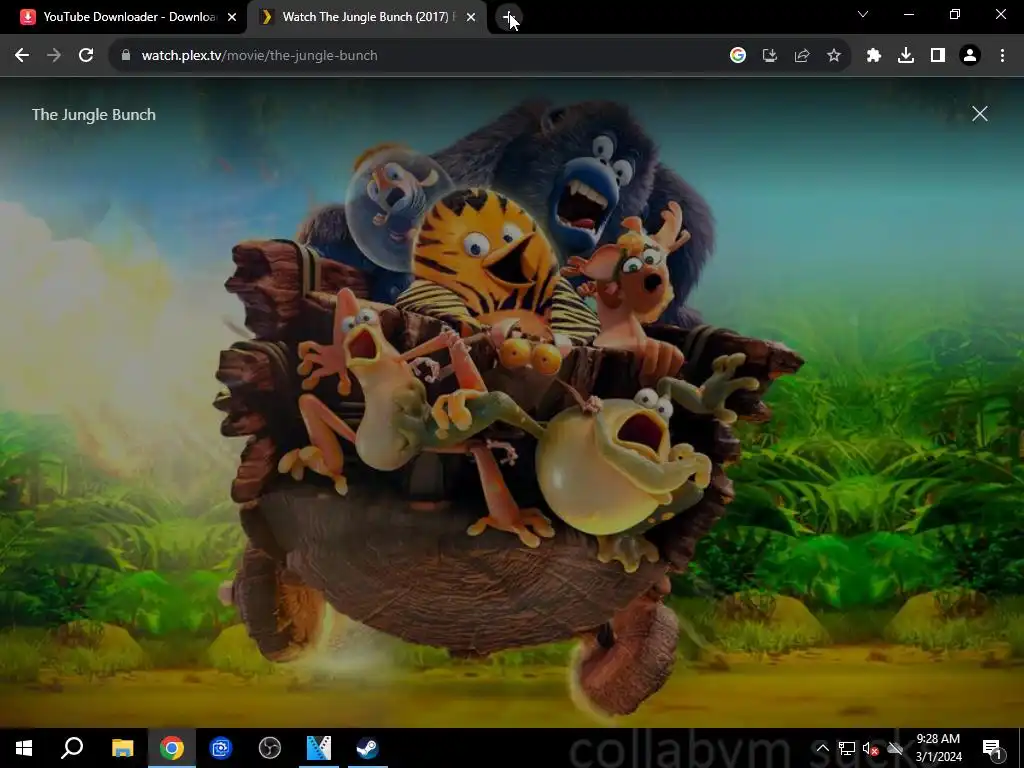
Task: Show hidden system tray icons
Action: pyautogui.click(x=822, y=748)
